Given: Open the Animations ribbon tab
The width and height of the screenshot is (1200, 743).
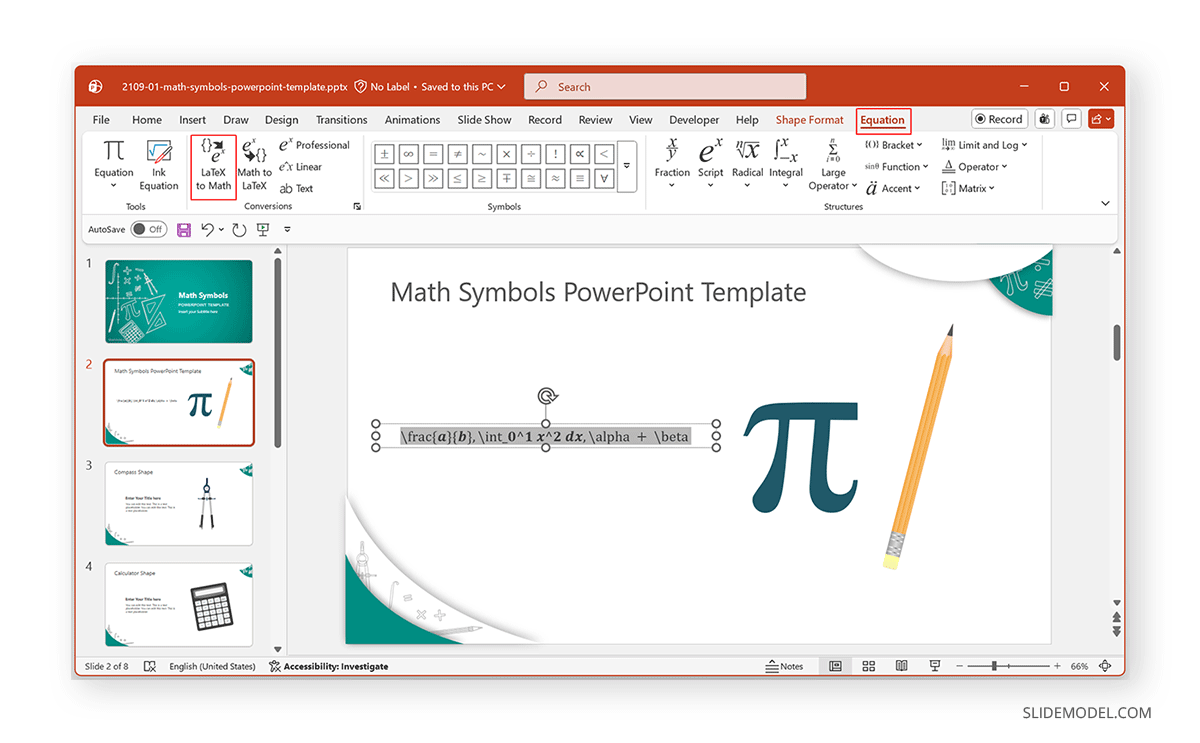Looking at the screenshot, I should (x=412, y=119).
